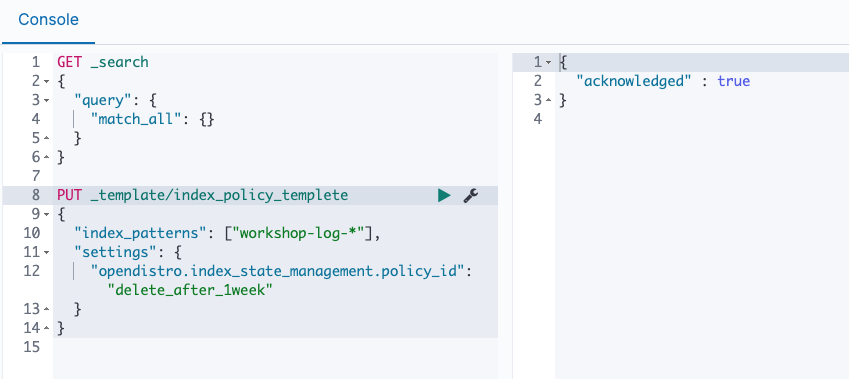
Task: Toggle the fold arrow on editor line 13
Action: click(46, 309)
